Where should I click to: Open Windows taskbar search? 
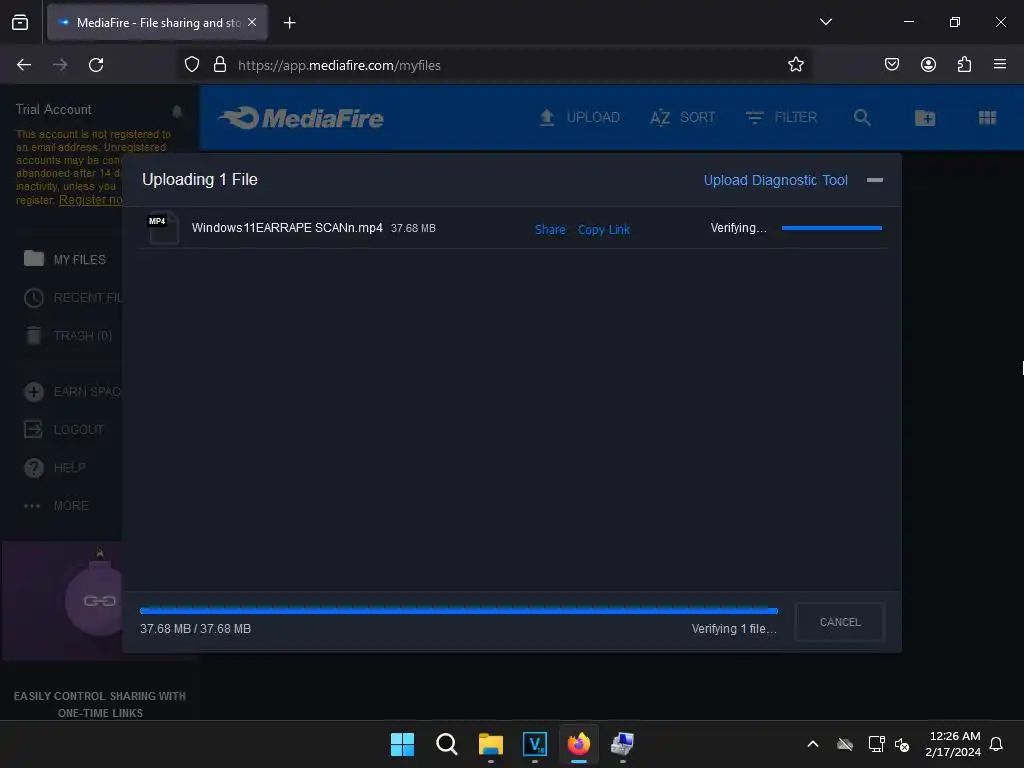[447, 744]
